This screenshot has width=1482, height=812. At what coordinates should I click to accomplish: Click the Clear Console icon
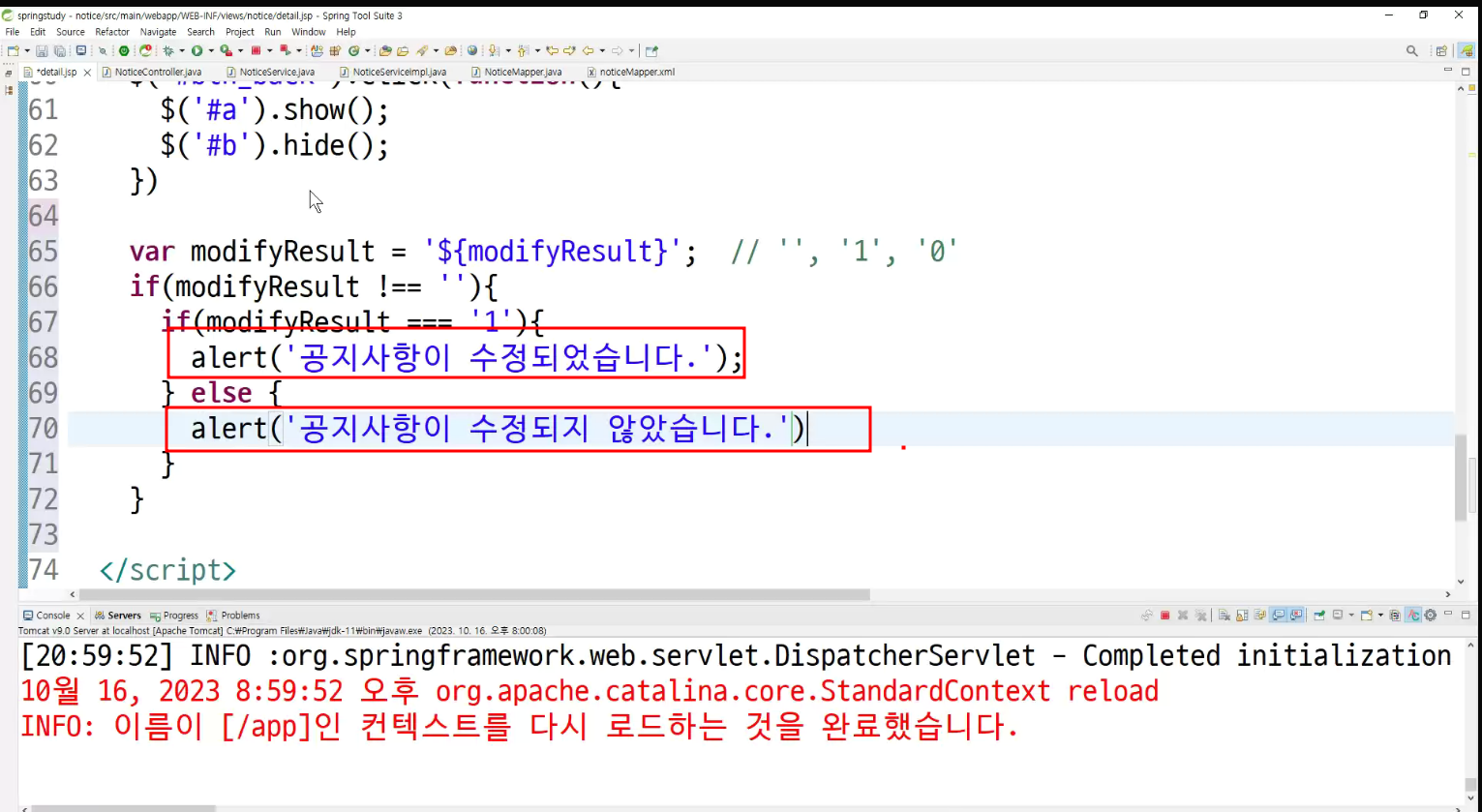click(x=1225, y=616)
